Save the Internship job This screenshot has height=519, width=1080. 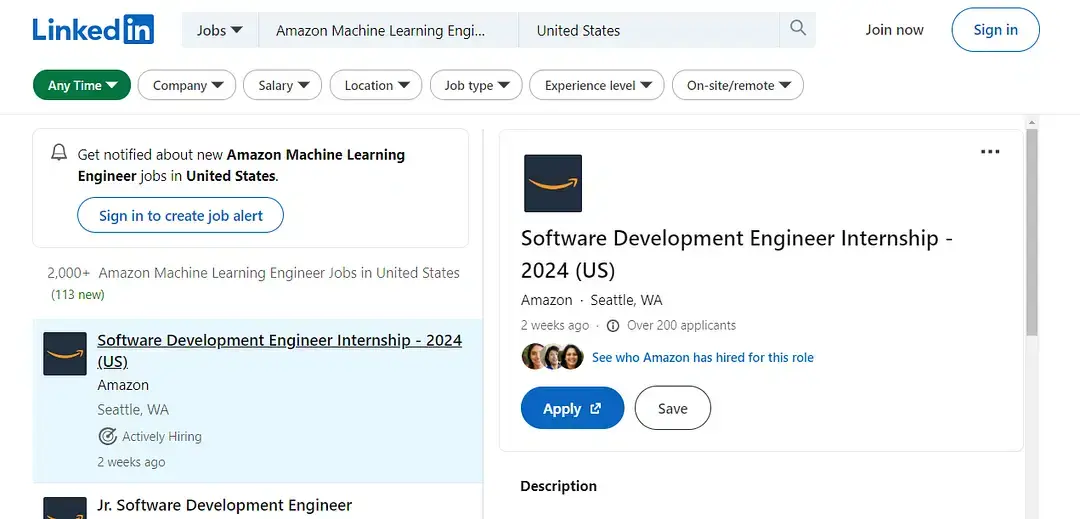[672, 408]
